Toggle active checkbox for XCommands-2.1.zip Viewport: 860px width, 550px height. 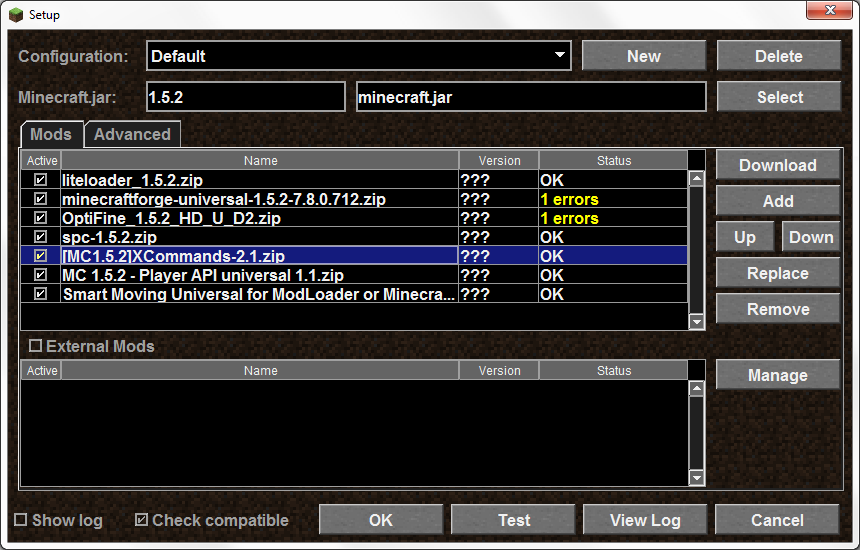click(x=41, y=256)
